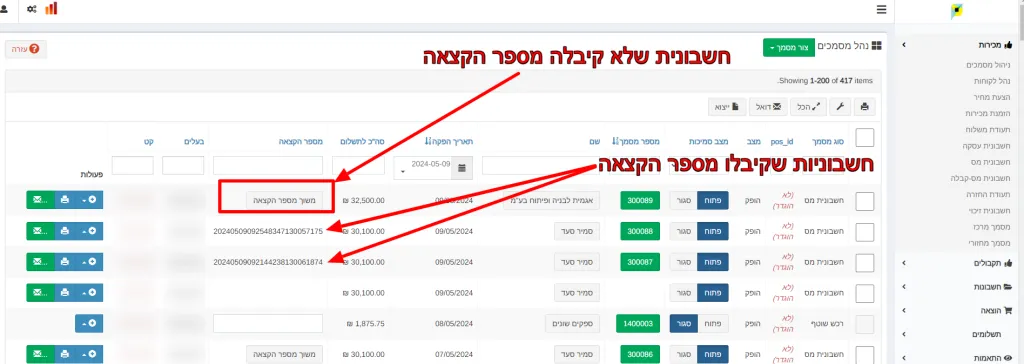1024x364 pixels.
Task: Print document 300089
Action: (x=65, y=200)
